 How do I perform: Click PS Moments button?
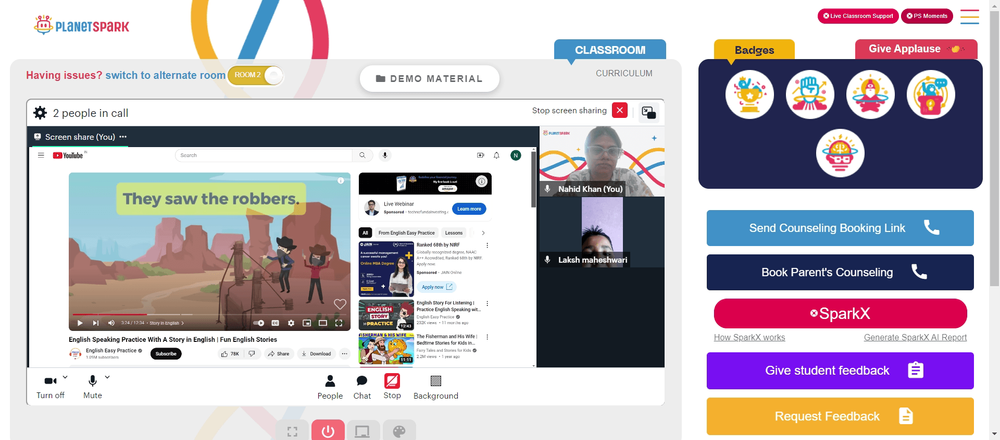click(x=927, y=16)
